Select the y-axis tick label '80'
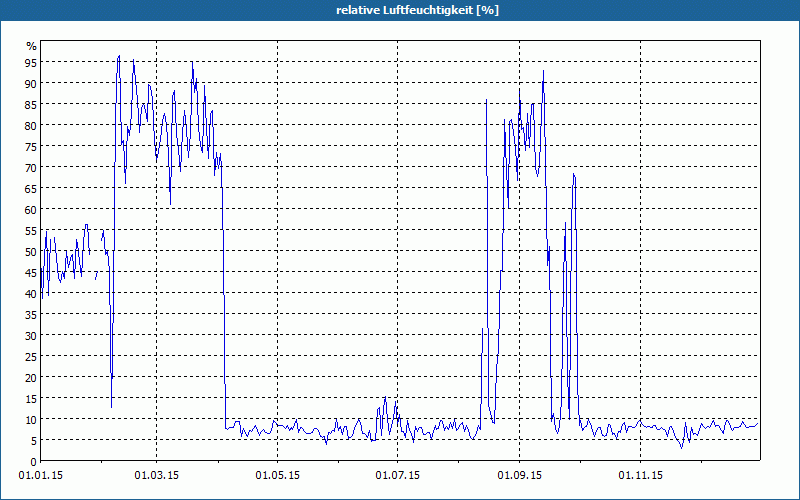800x500 pixels. click(x=31, y=126)
